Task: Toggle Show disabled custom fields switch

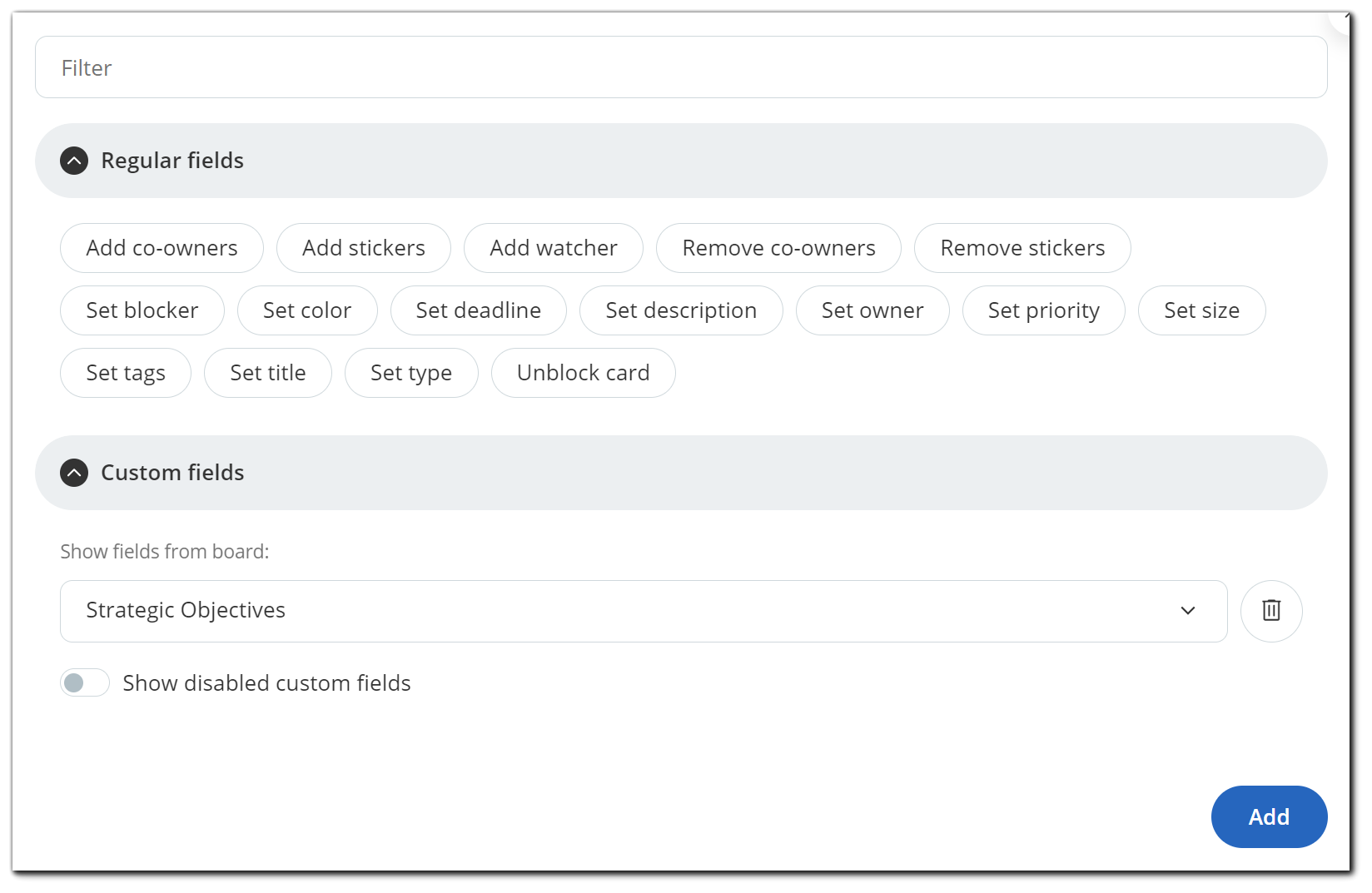Action: [85, 683]
